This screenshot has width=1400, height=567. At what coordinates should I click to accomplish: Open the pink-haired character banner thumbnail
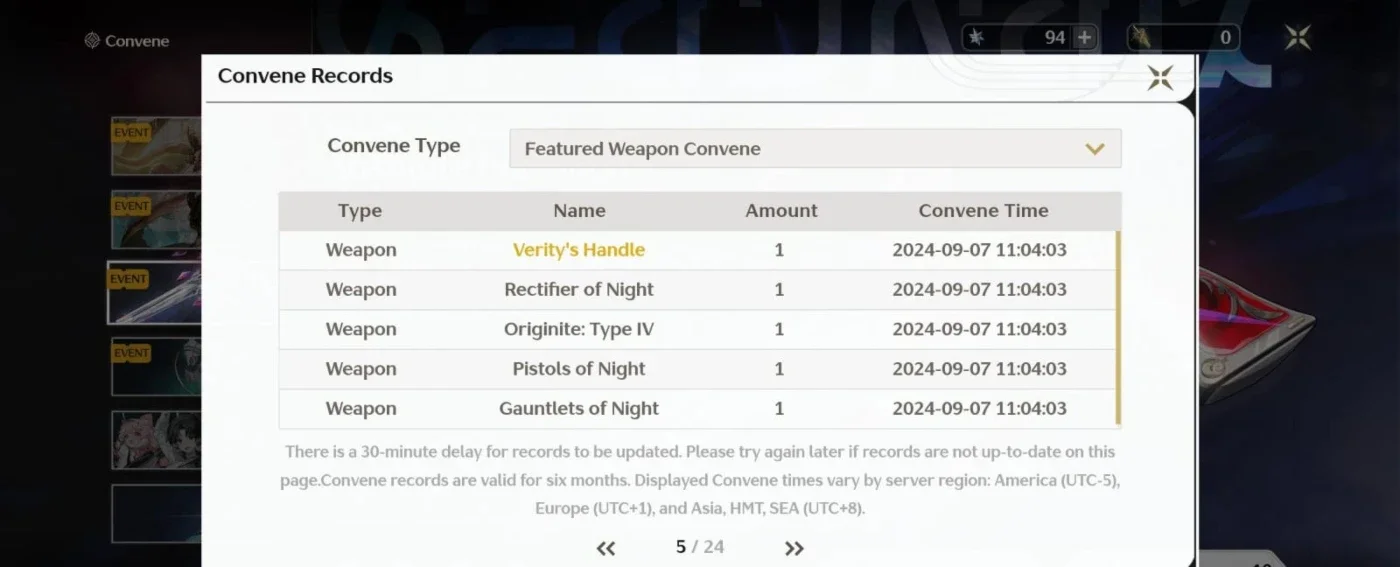coord(155,440)
